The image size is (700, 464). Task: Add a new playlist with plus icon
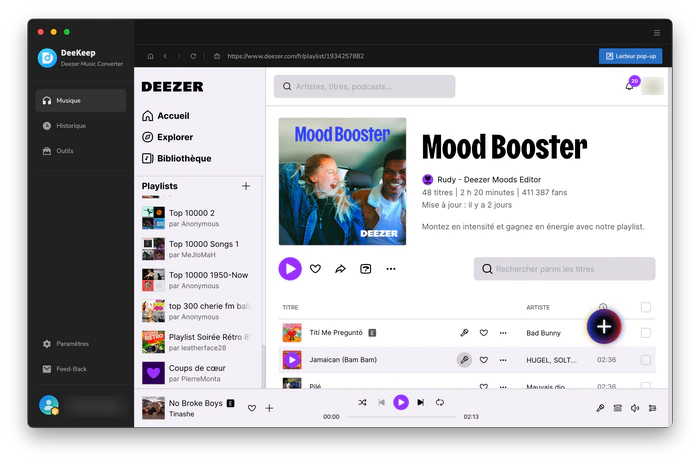click(246, 186)
